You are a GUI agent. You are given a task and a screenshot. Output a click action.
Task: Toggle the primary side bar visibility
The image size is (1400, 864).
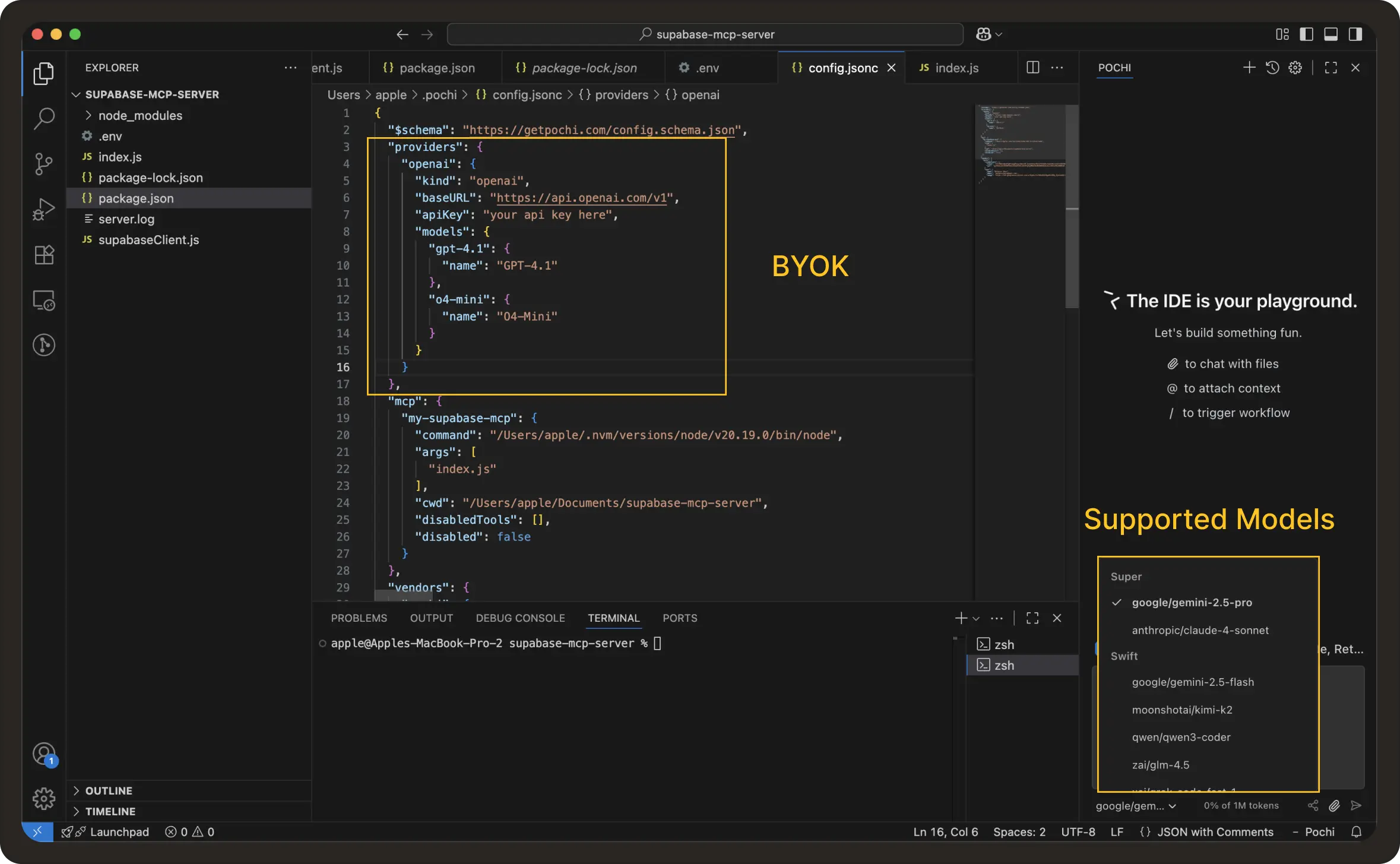click(x=1306, y=34)
